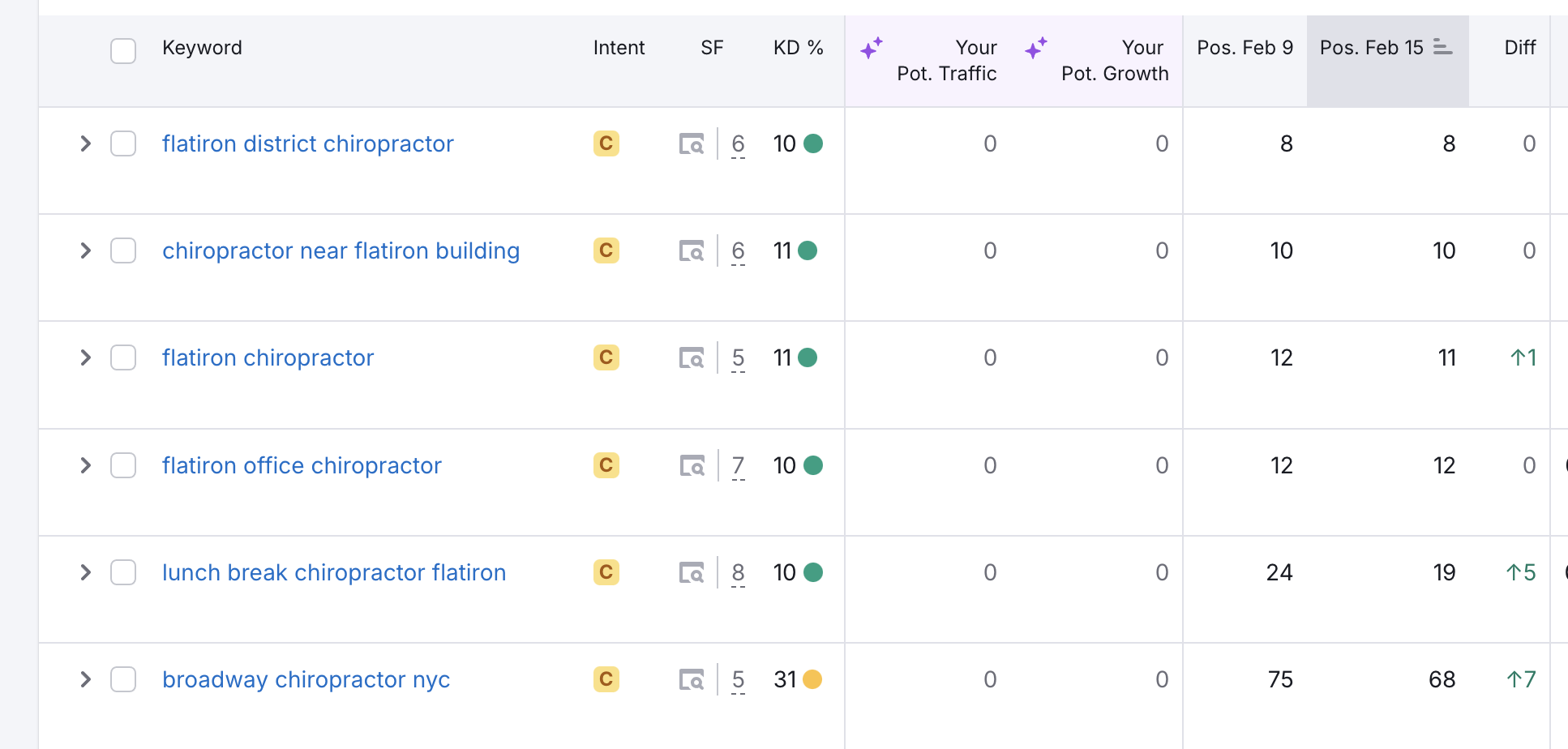Click sparkle icon beside Your Pot. Traffic
Viewport: 1568px width, 749px height.
point(872,49)
